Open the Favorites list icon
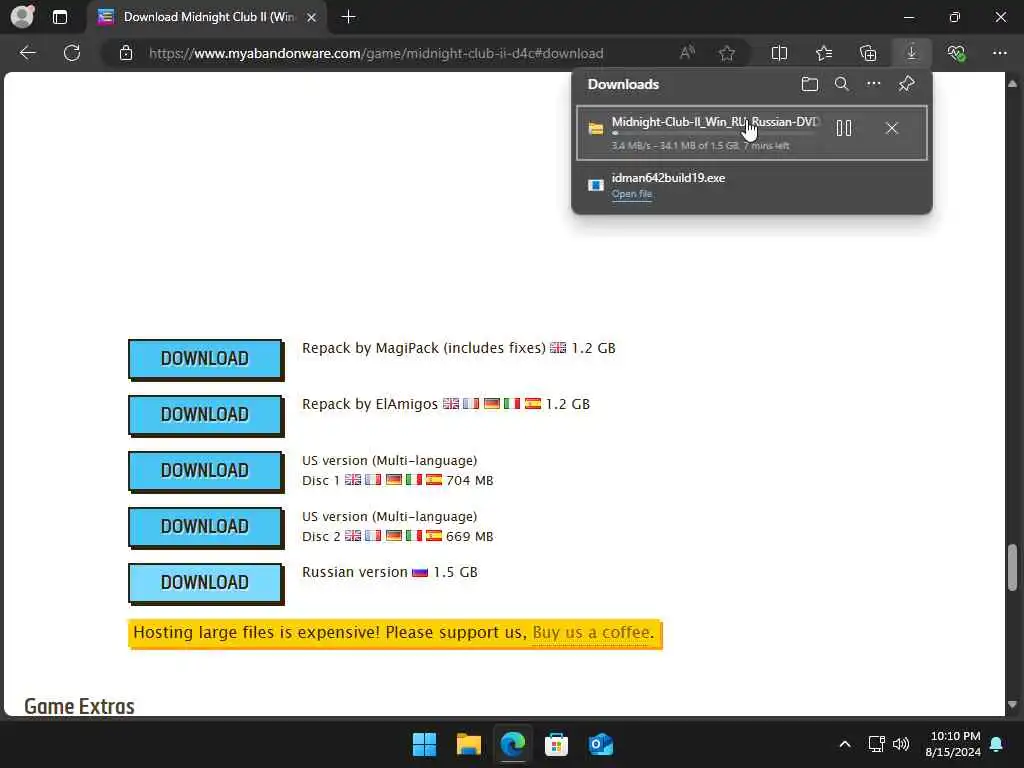 click(x=824, y=53)
